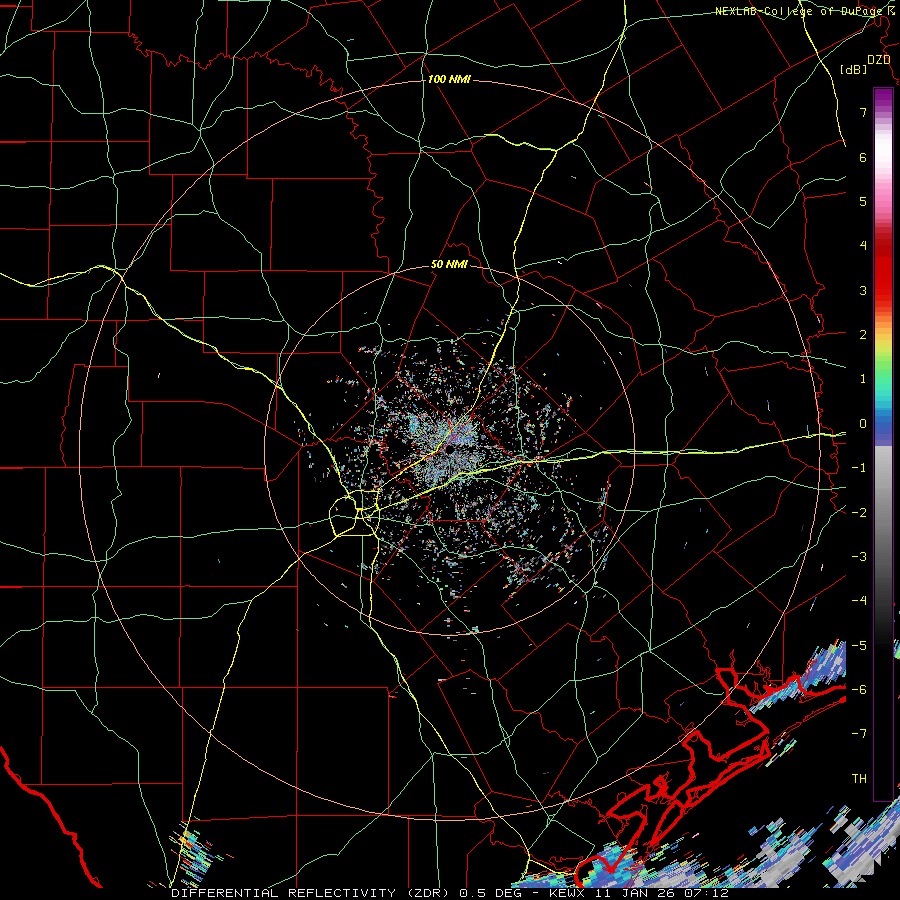The image size is (900, 900).
Task: Click the scale value 0
Action: [863, 424]
